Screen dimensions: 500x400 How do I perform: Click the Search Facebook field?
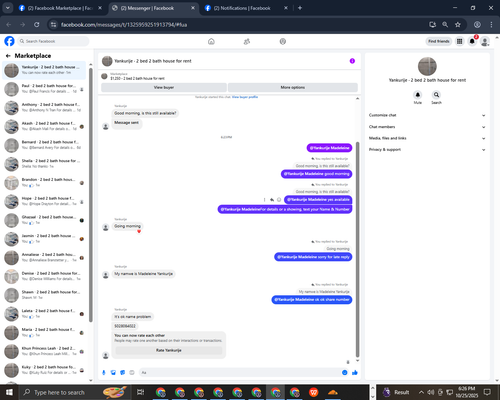(x=53, y=41)
